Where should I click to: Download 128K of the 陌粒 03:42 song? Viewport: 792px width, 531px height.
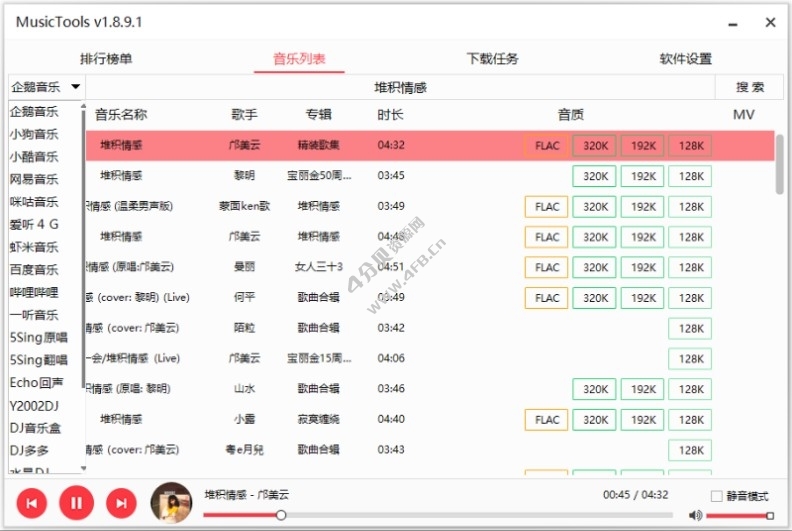[x=690, y=328]
